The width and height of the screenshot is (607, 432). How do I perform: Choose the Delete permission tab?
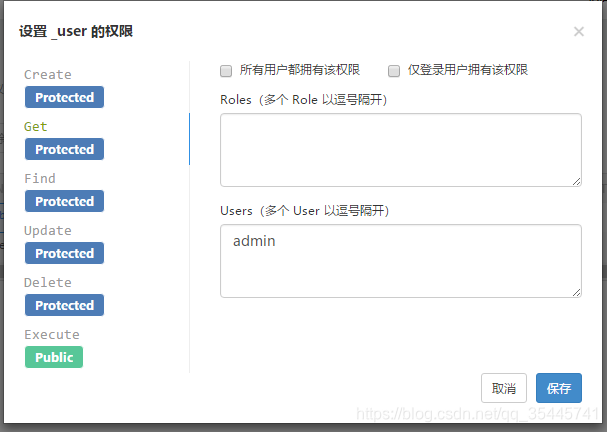coord(48,283)
